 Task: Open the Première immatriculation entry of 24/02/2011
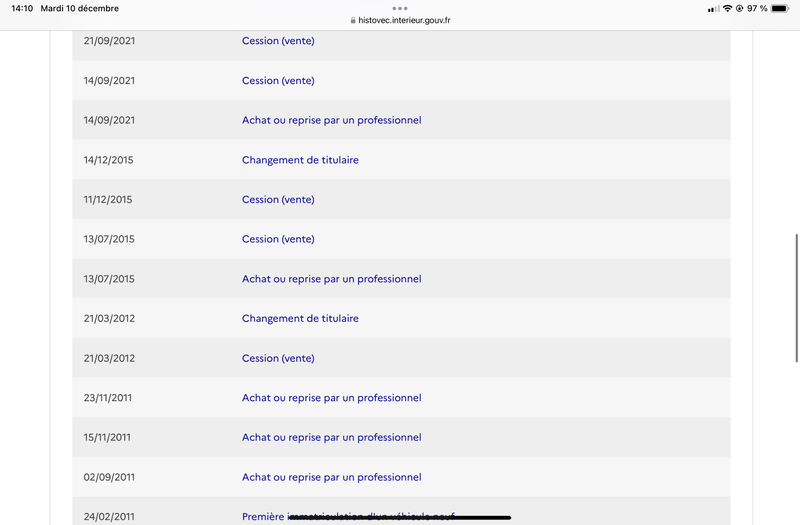point(348,516)
